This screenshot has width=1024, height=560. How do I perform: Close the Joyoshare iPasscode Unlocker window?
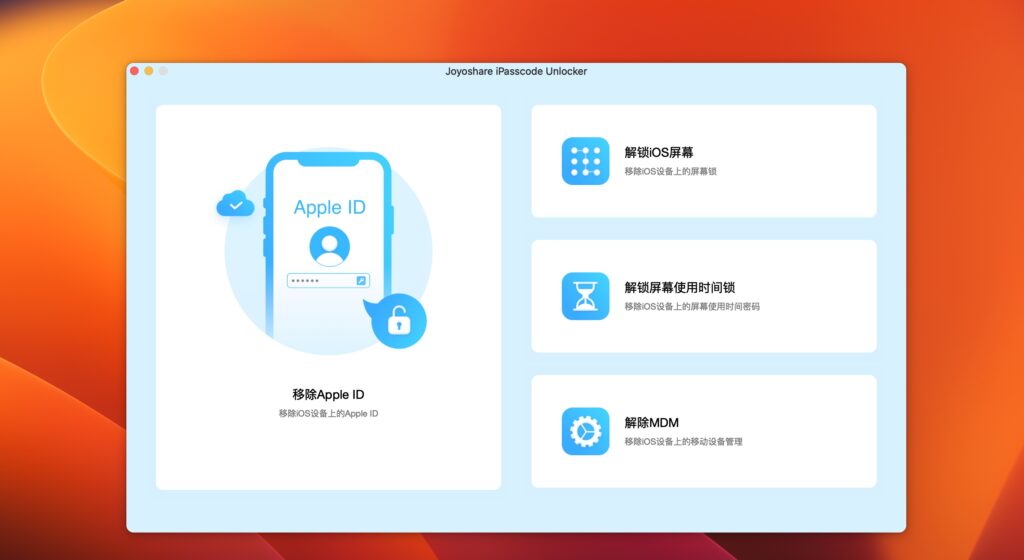pyautogui.click(x=135, y=71)
